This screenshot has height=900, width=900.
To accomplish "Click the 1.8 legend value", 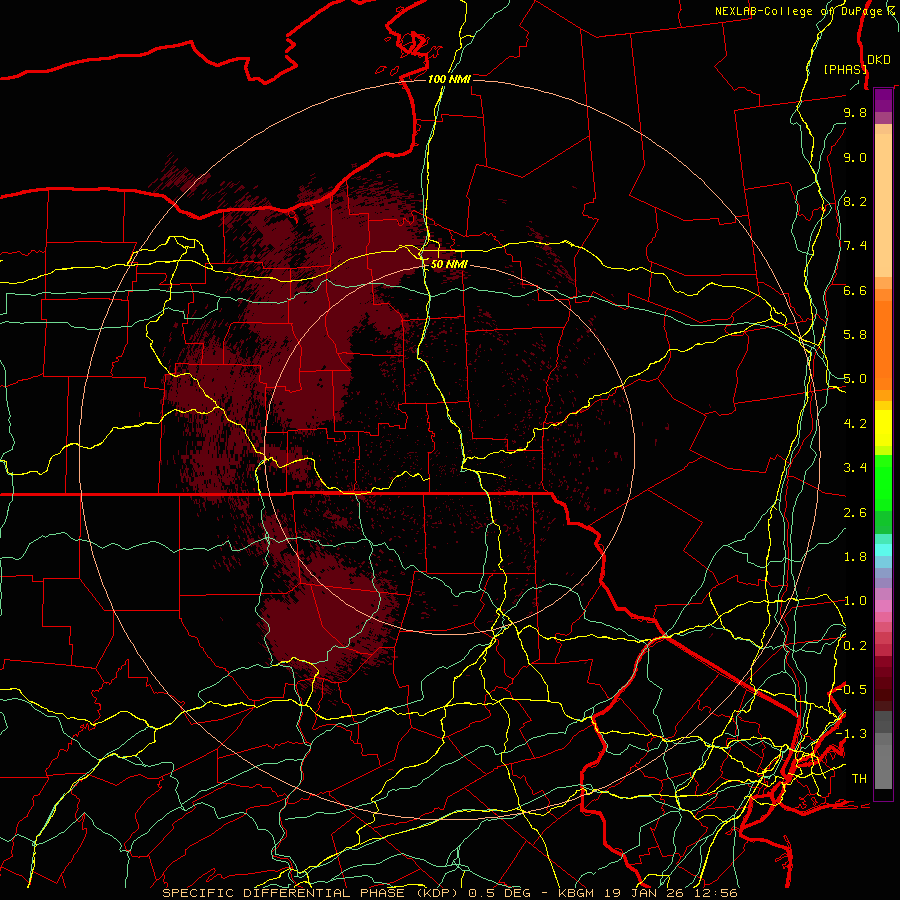I will pyautogui.click(x=855, y=557).
